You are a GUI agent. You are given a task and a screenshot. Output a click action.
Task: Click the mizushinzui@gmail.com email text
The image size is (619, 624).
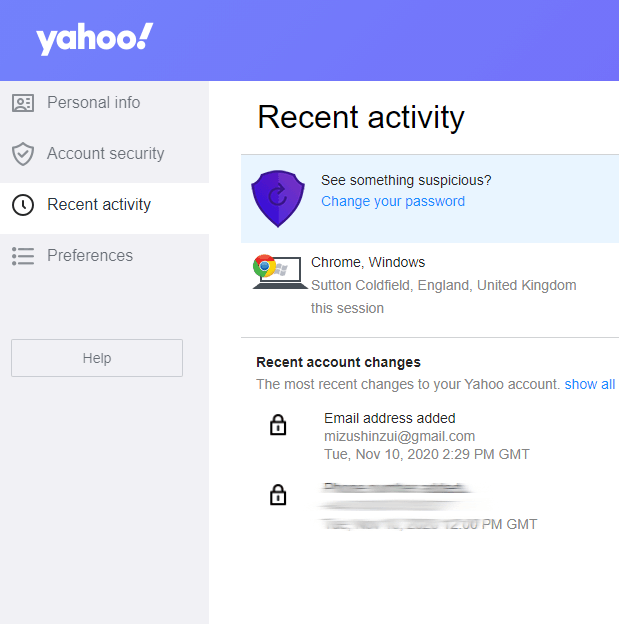pyautogui.click(x=400, y=436)
